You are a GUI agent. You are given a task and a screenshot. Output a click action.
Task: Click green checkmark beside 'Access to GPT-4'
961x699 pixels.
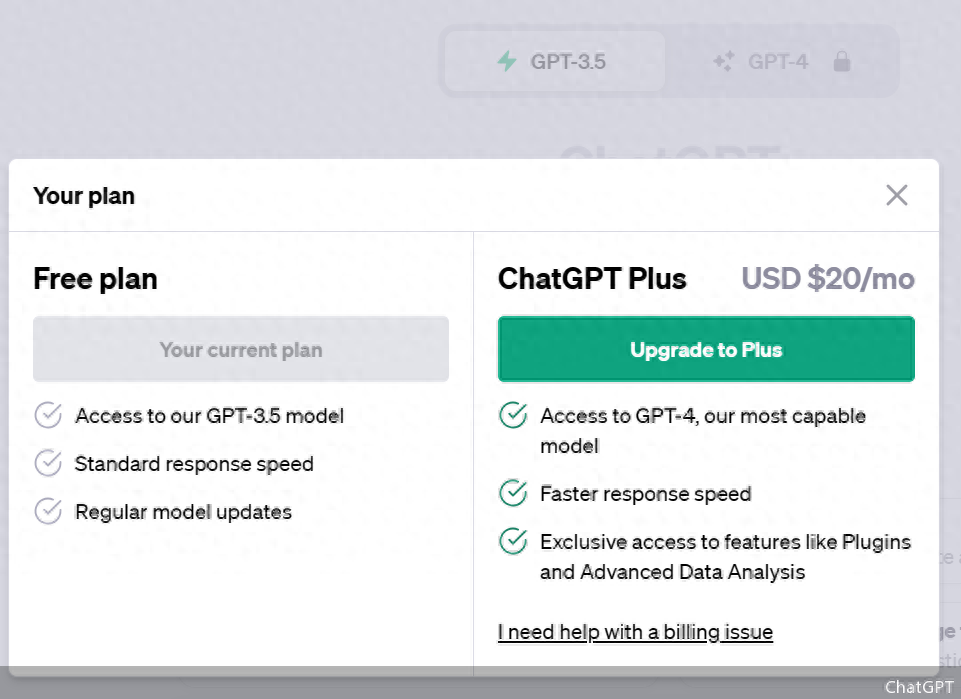pos(513,415)
